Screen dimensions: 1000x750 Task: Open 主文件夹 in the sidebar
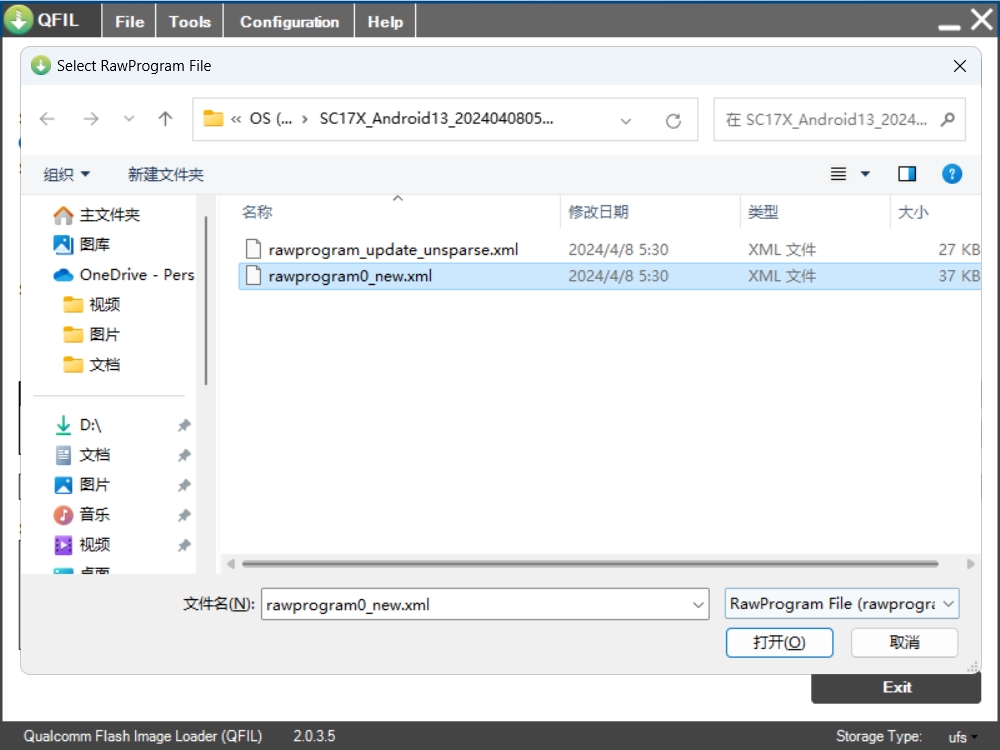[x=97, y=215]
